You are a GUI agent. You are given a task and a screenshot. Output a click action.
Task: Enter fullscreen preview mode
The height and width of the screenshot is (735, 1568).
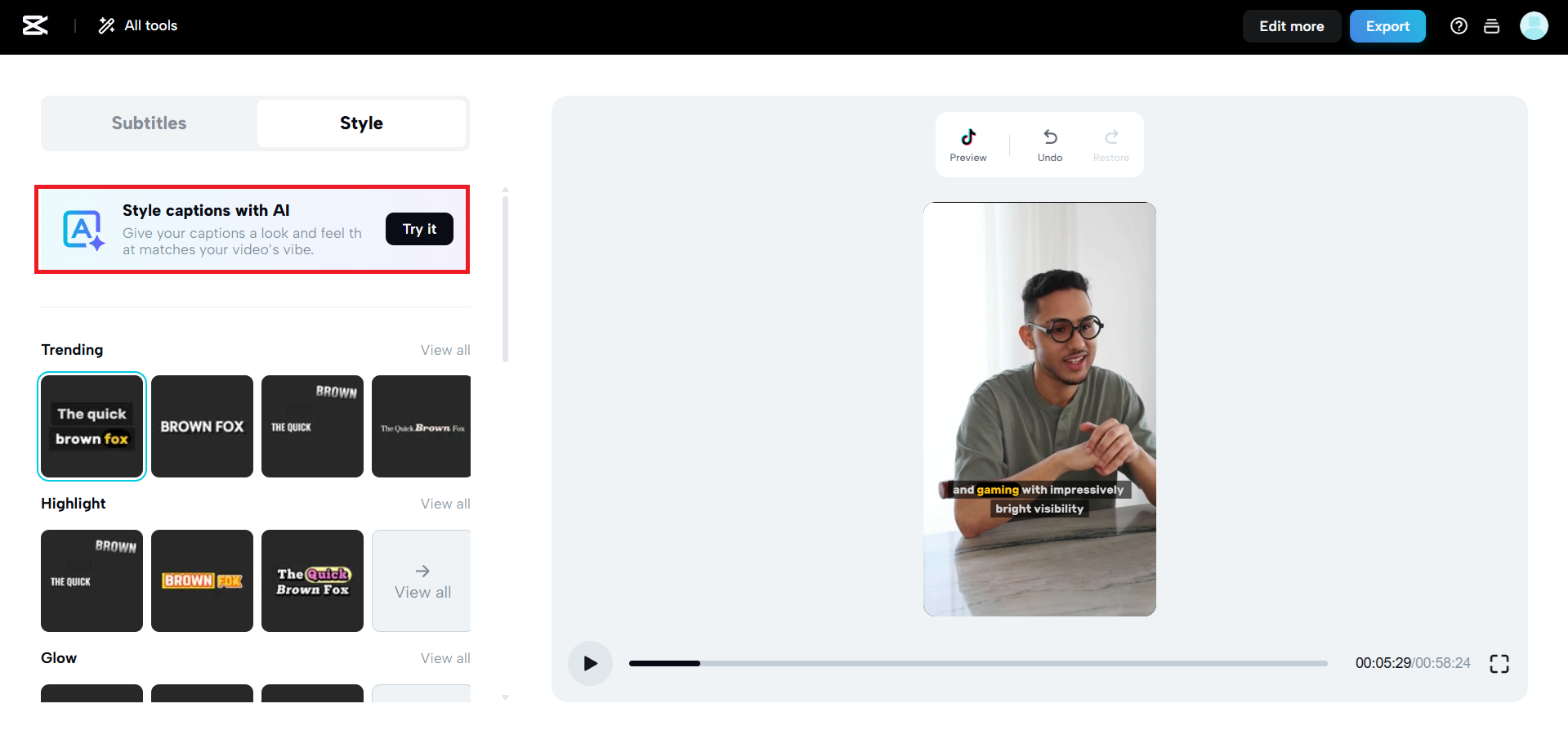click(x=1499, y=663)
